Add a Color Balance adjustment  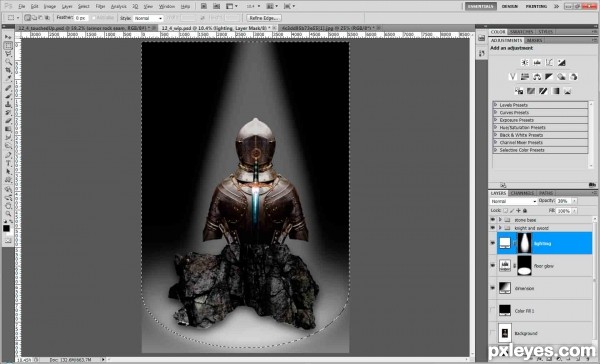[537, 77]
